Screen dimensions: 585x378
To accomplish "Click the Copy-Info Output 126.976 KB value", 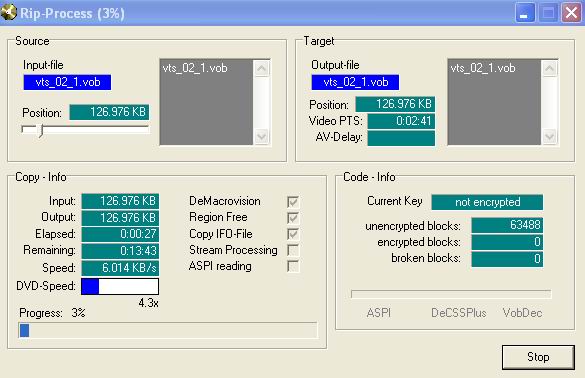I will (x=120, y=218).
